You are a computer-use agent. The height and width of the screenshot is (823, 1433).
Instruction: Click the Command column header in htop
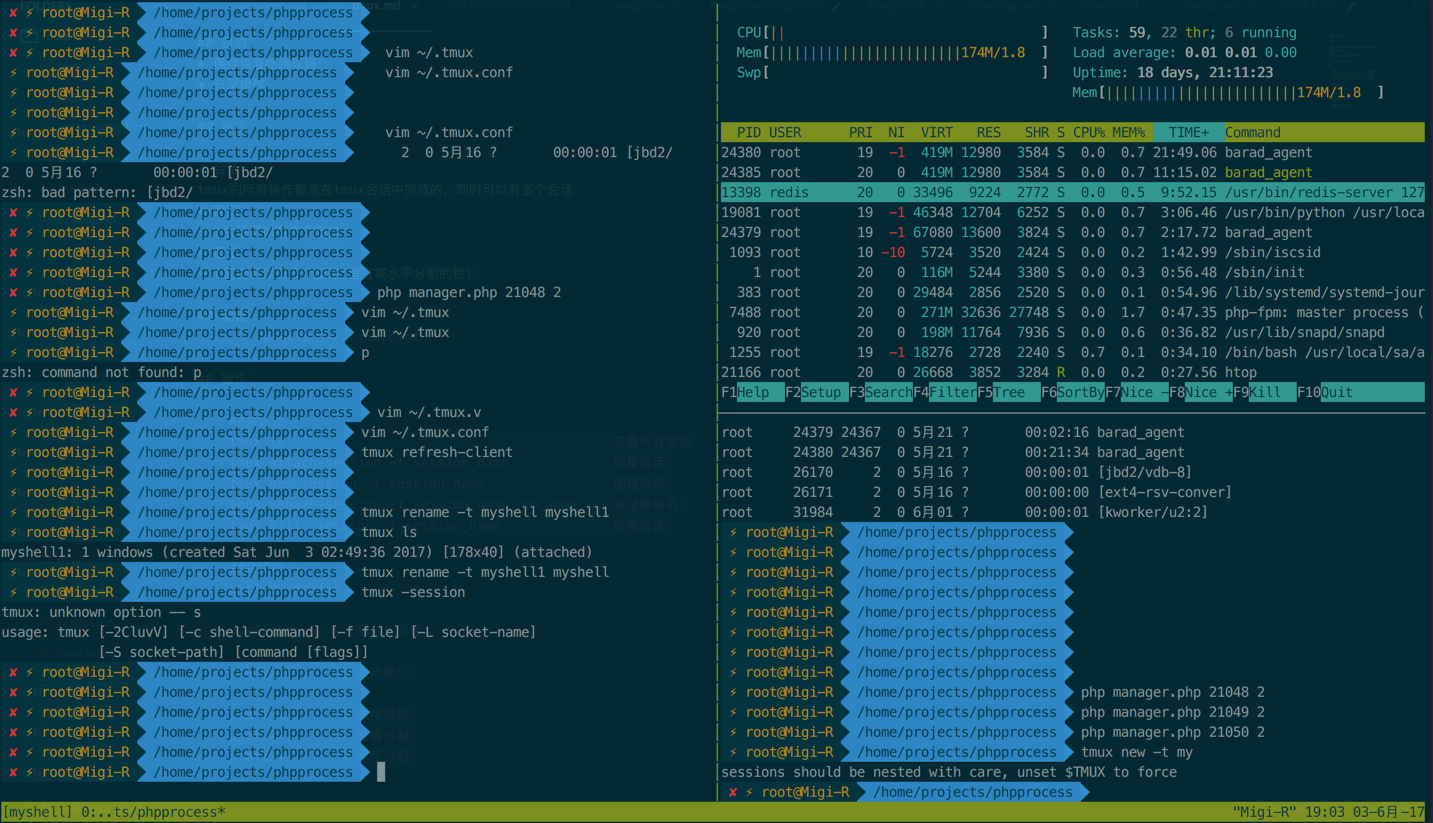pos(1253,132)
